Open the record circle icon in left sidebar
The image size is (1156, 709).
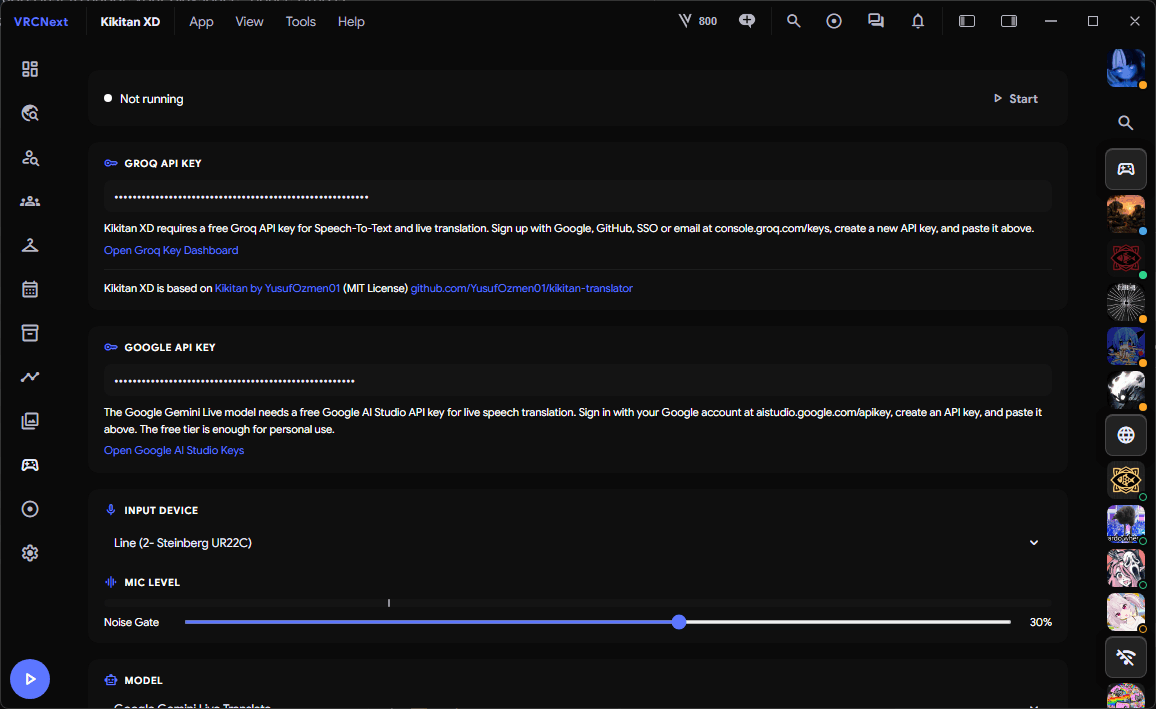point(29,509)
